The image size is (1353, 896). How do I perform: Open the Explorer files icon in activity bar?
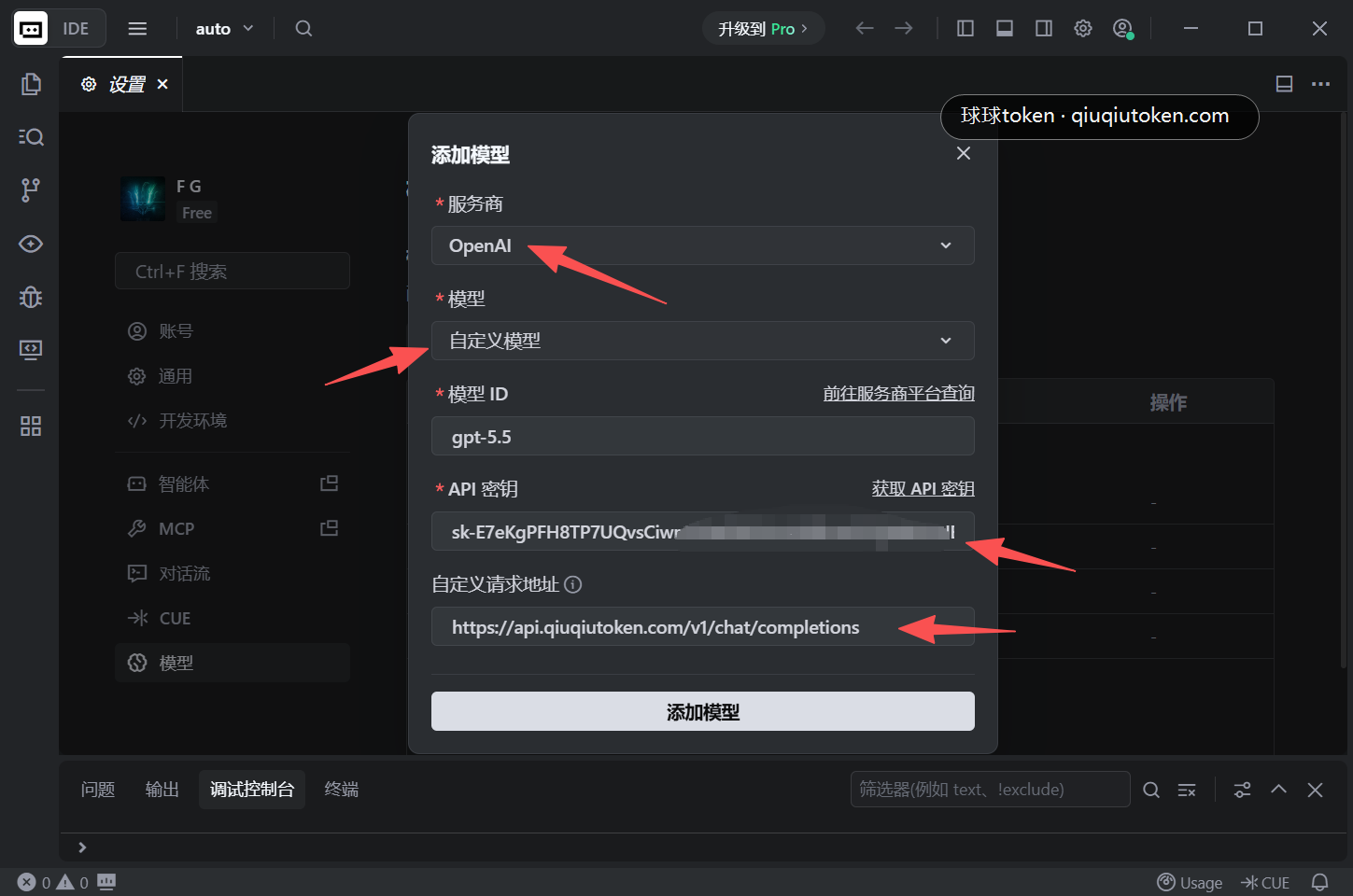point(31,84)
